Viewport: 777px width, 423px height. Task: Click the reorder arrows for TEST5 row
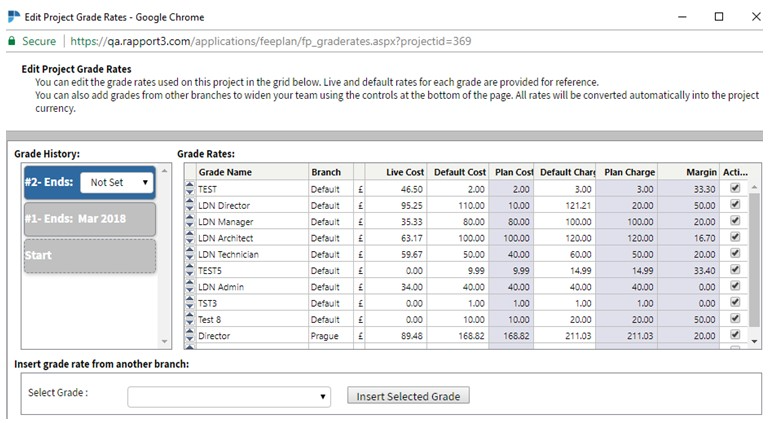[190, 270]
